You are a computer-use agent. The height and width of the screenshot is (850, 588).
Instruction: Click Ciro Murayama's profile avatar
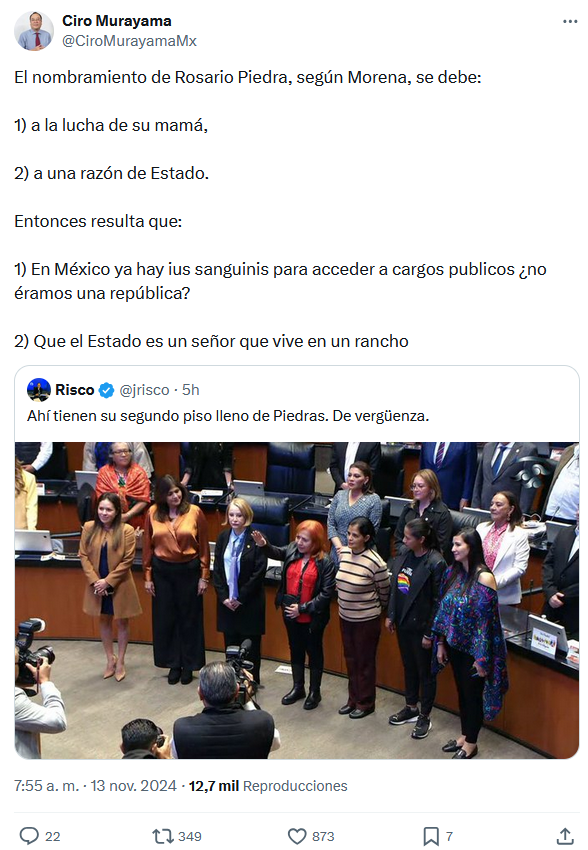(34, 31)
